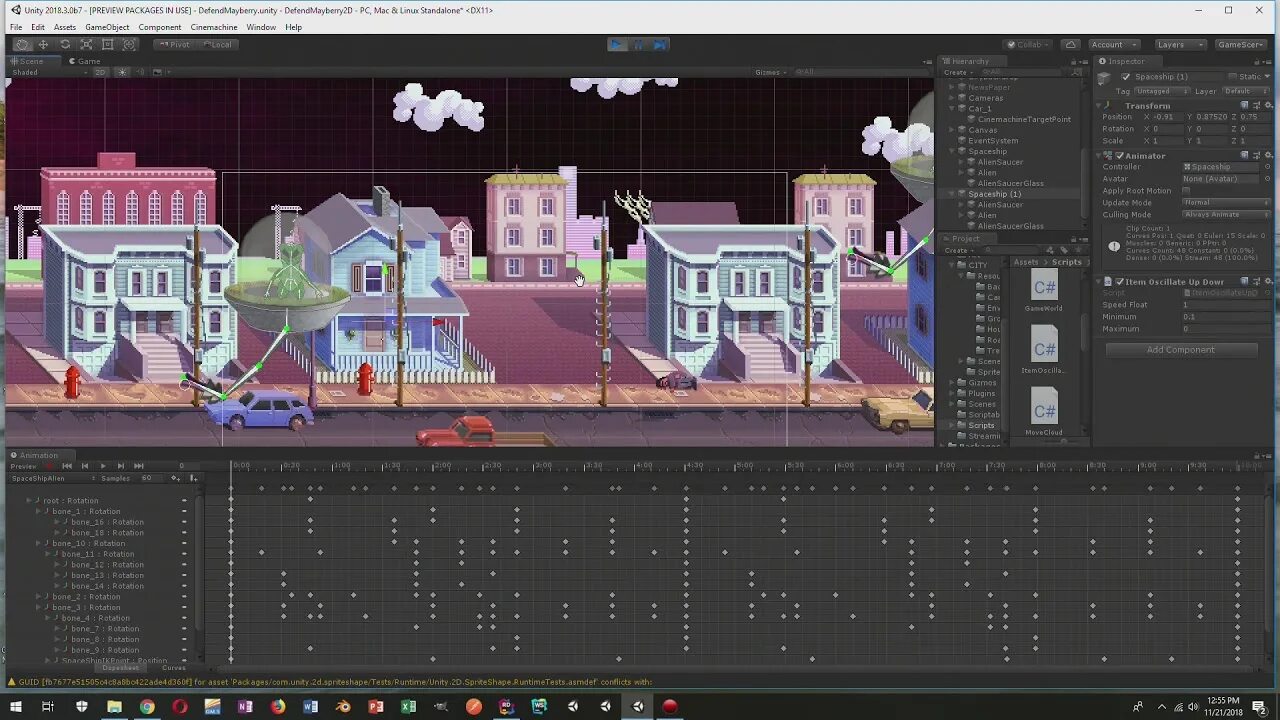
Task: Toggle Pivot handle position
Action: coord(173,44)
